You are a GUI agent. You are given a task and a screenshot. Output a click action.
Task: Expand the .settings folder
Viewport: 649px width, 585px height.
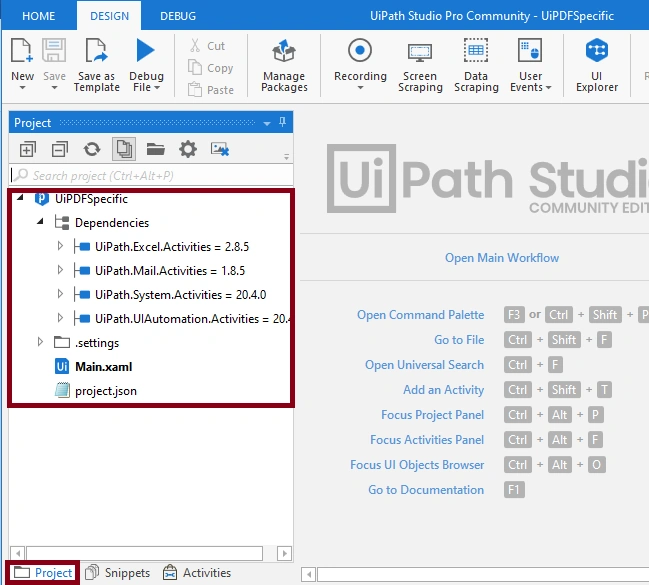(x=40, y=342)
